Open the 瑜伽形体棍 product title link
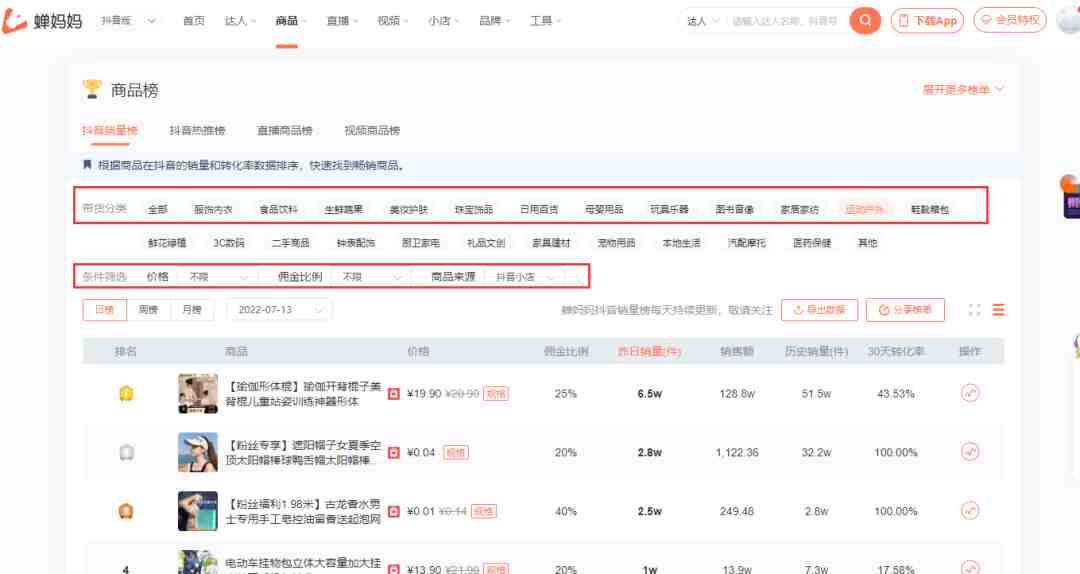Screen dimensions: 1080x574 pos(303,393)
